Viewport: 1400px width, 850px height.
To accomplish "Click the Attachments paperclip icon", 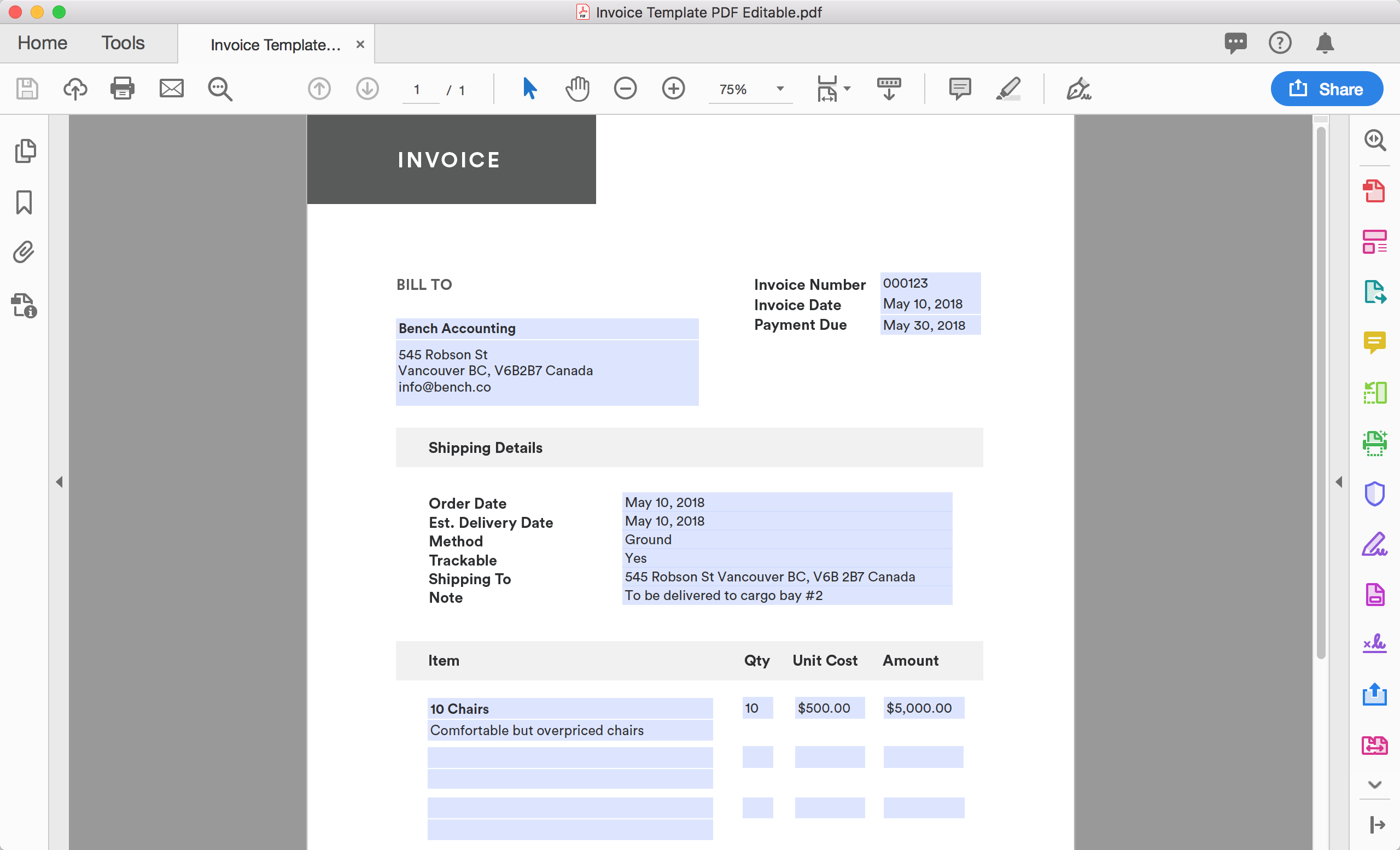I will point(24,252).
